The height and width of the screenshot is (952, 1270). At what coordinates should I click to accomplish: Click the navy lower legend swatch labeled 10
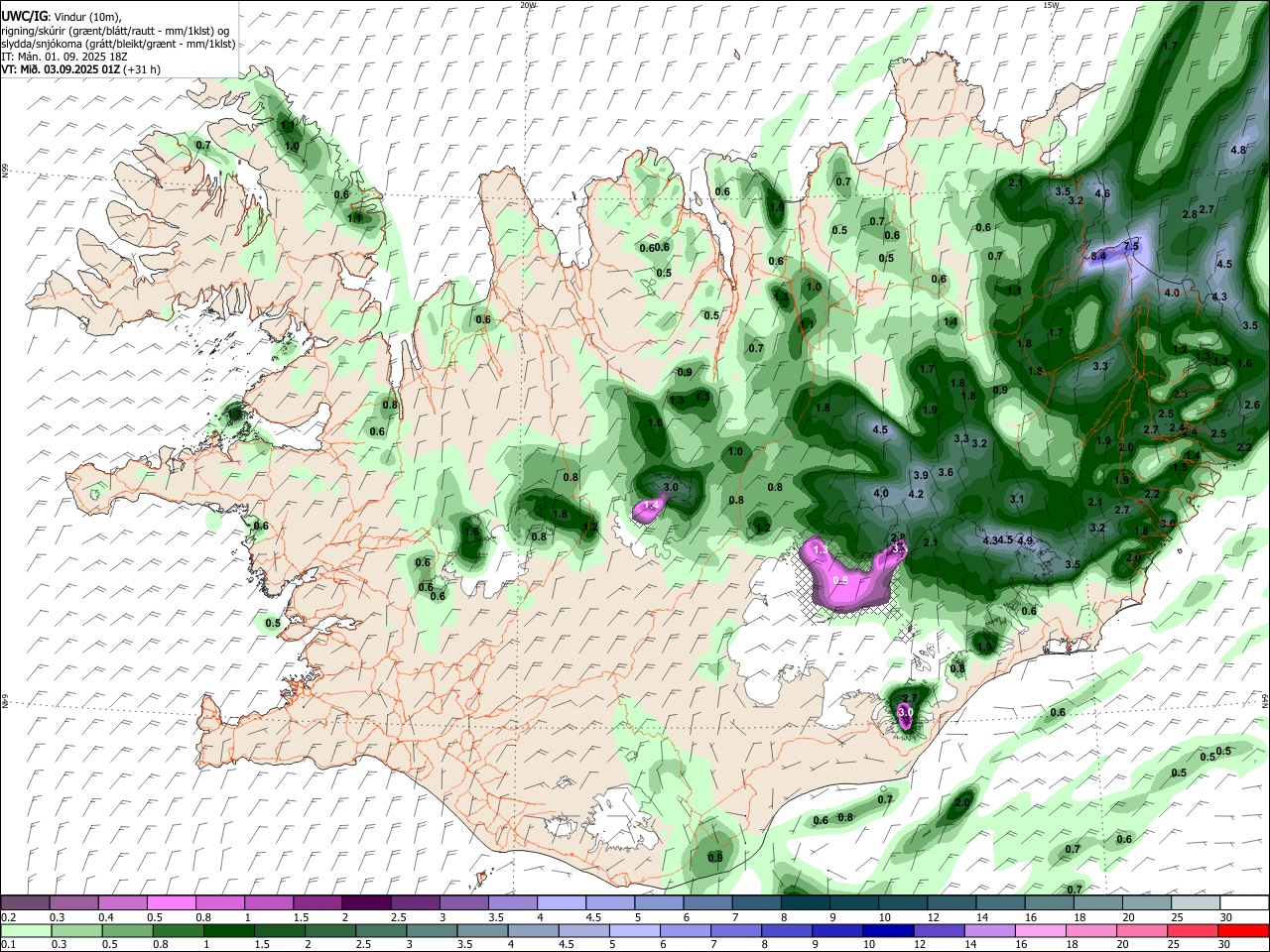pyautogui.click(x=888, y=930)
